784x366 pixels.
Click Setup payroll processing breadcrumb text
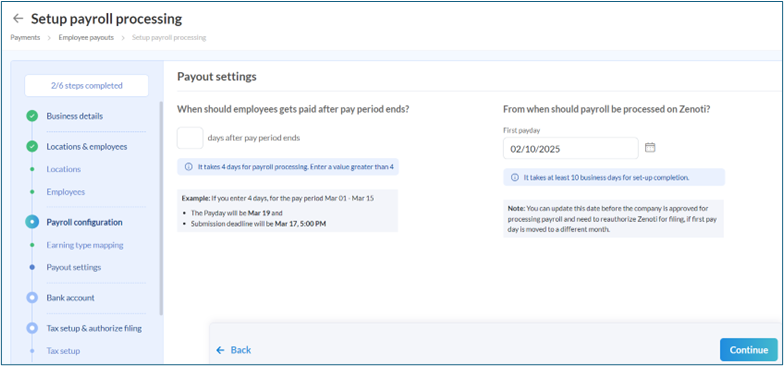click(169, 38)
